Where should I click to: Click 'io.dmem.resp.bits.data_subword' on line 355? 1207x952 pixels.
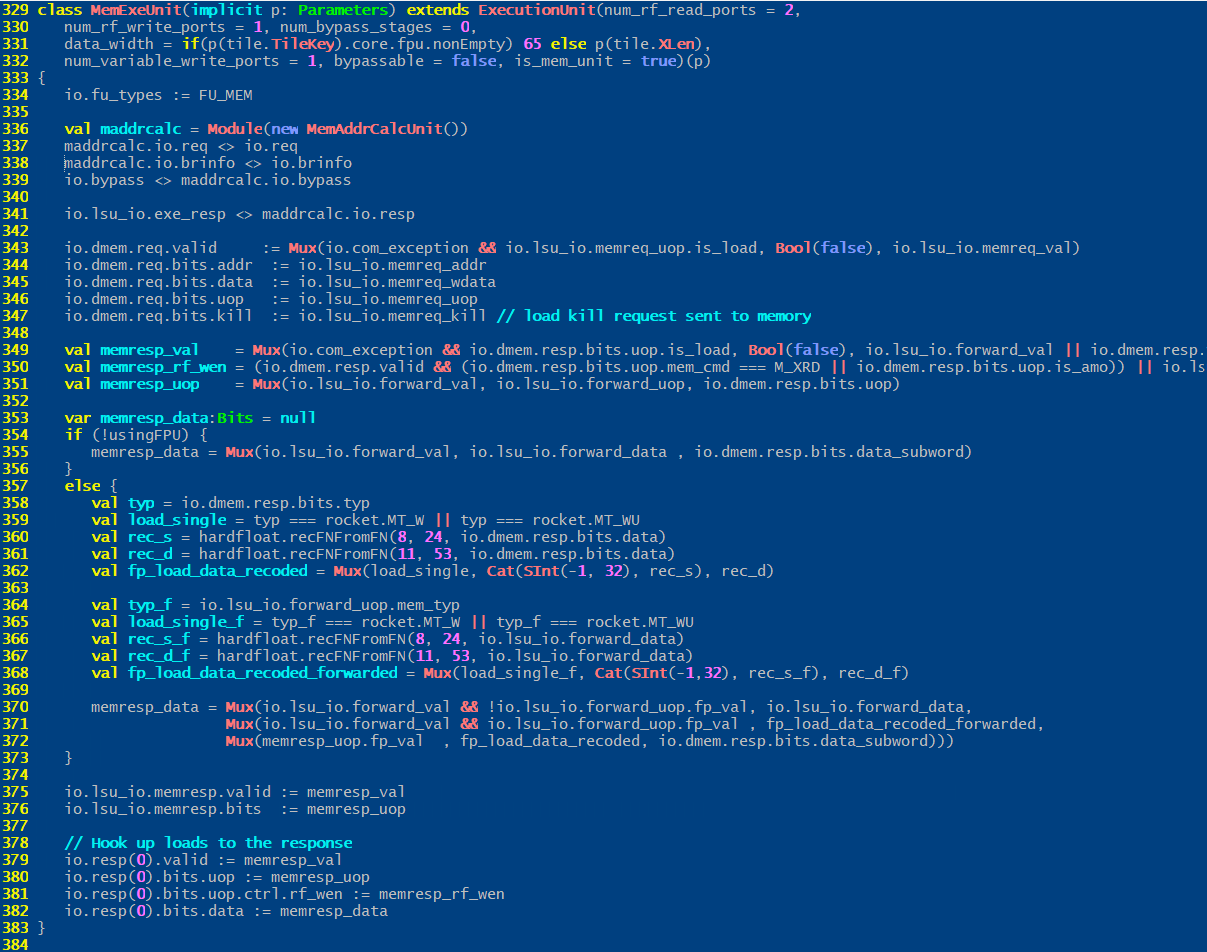pyautogui.click(x=829, y=452)
